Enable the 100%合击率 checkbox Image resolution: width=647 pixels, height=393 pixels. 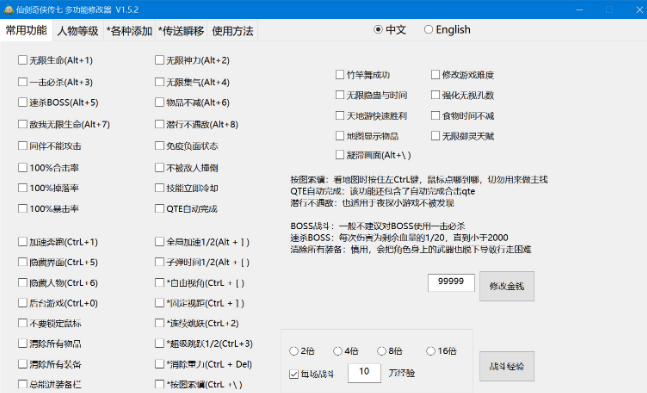23,168
